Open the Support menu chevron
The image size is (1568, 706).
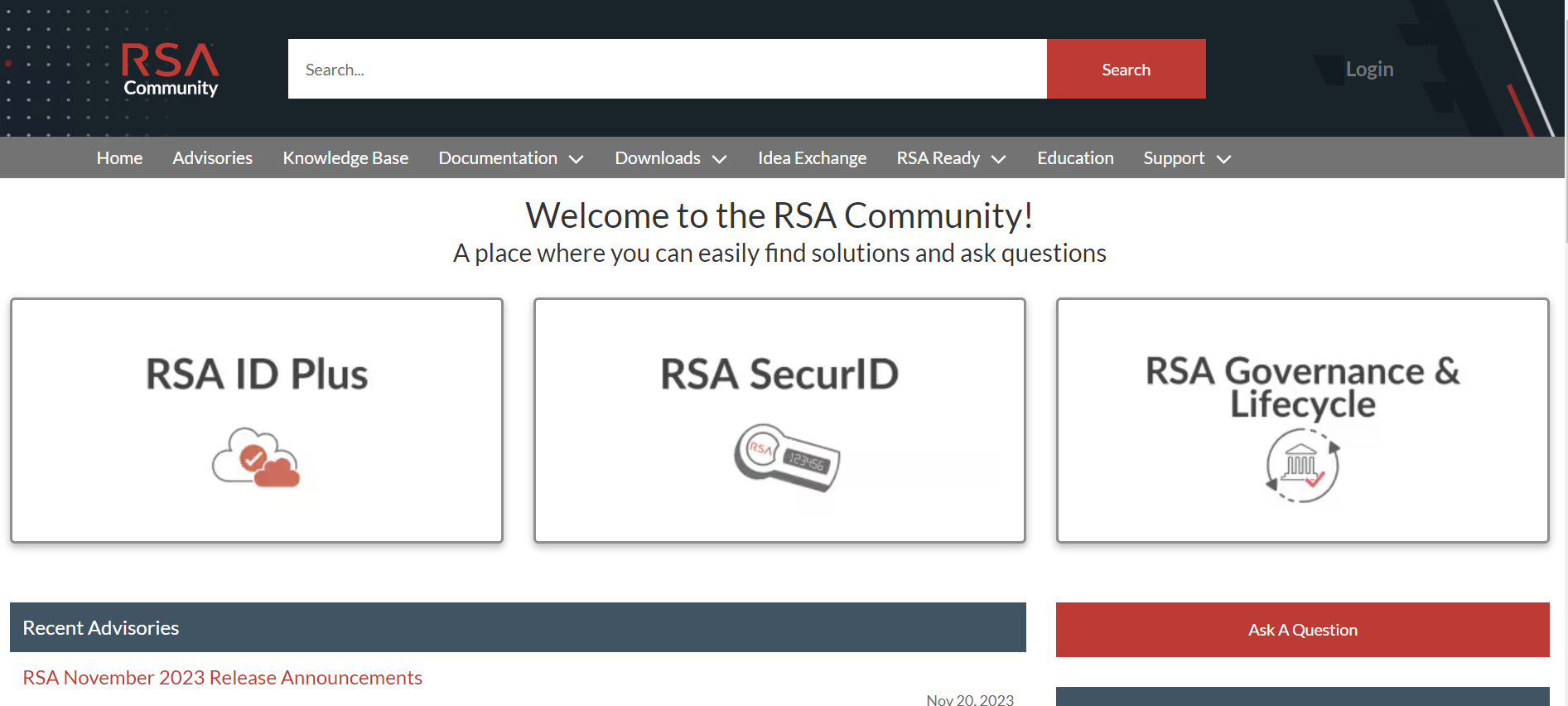tap(1223, 159)
